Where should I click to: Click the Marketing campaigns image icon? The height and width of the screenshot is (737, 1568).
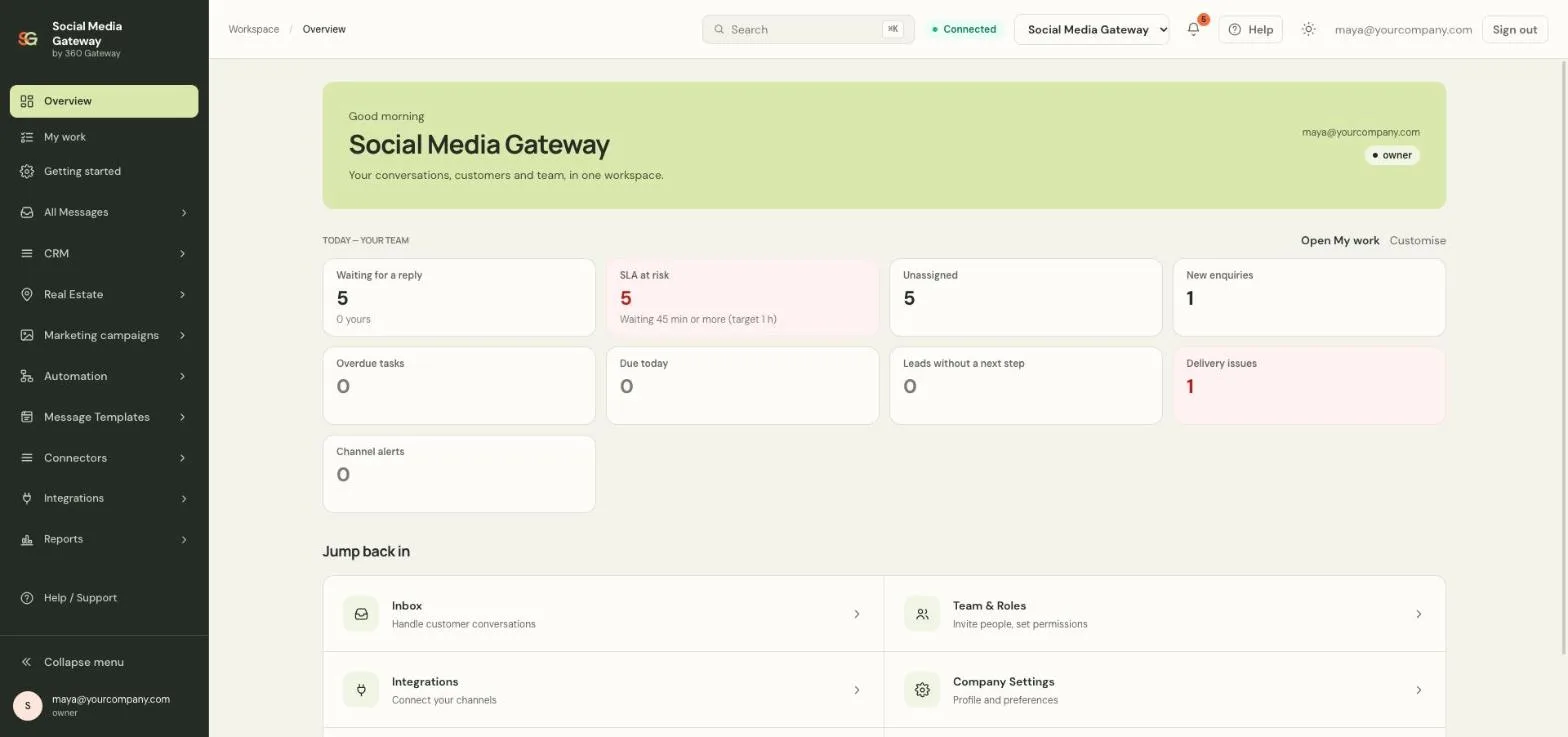click(27, 335)
